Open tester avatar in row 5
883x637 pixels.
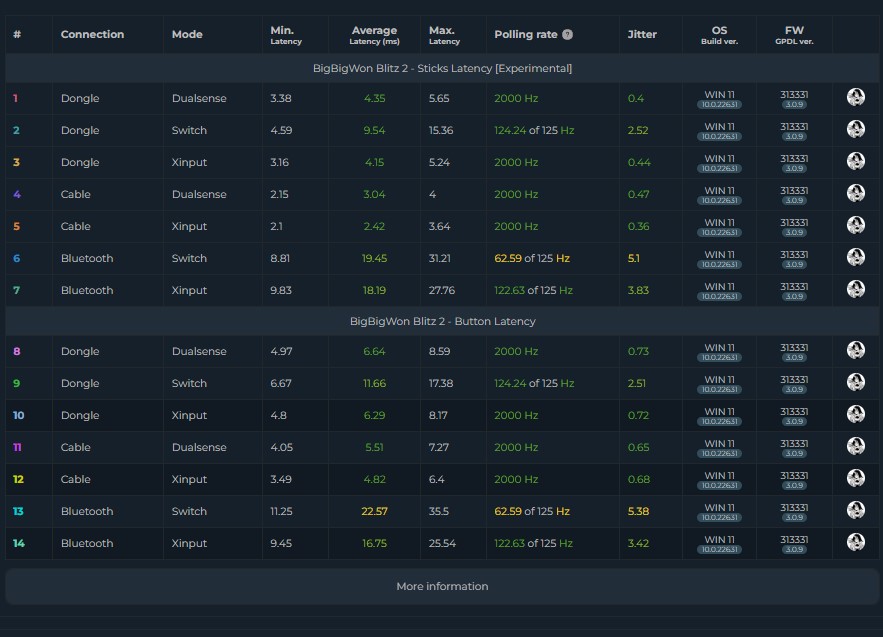[855, 225]
